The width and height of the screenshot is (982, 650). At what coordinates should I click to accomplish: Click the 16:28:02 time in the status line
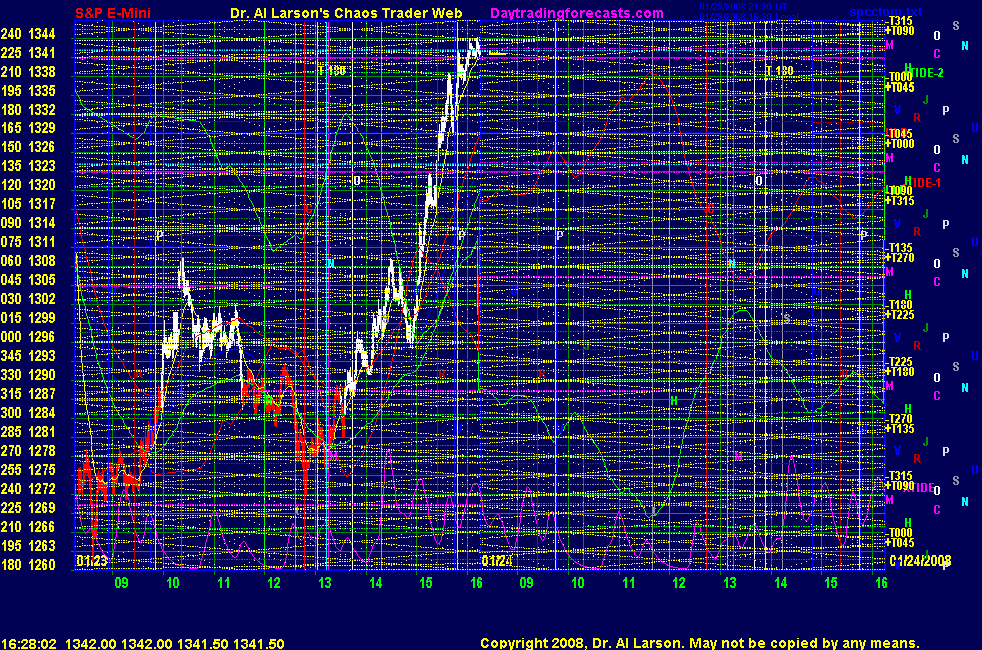[x=29, y=644]
